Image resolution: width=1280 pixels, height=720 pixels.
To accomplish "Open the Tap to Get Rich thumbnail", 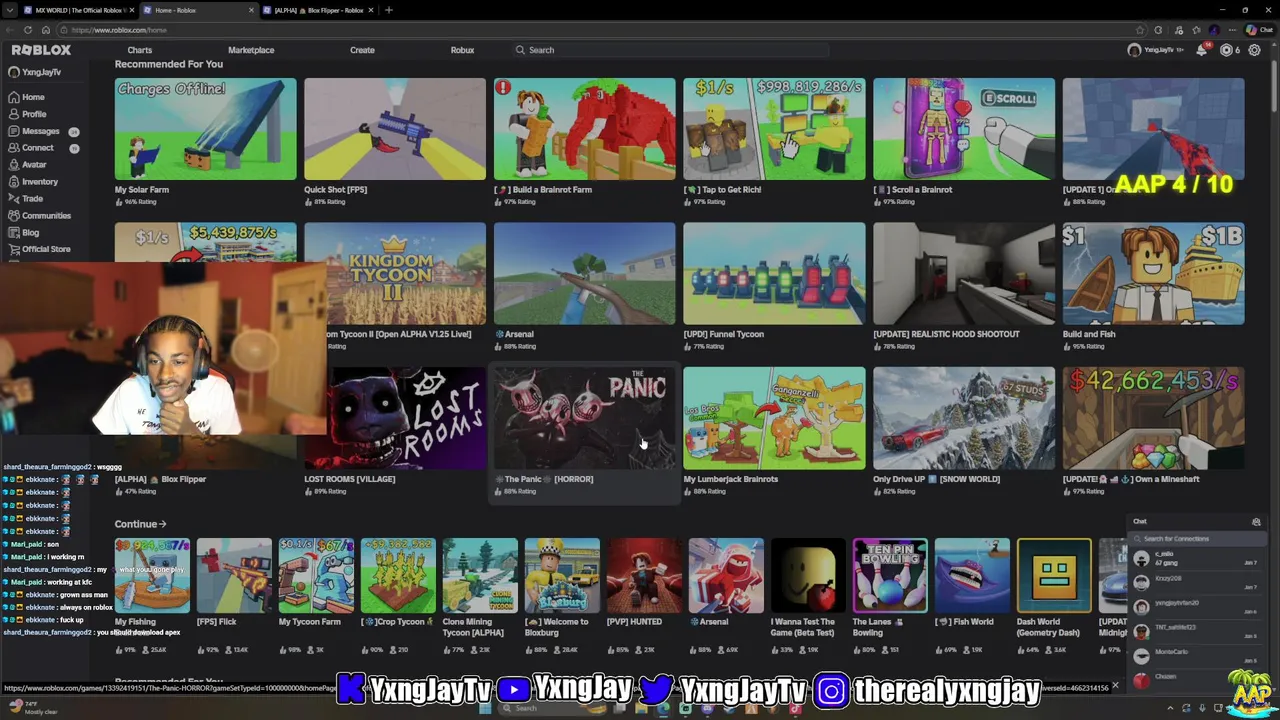I will 774,129.
